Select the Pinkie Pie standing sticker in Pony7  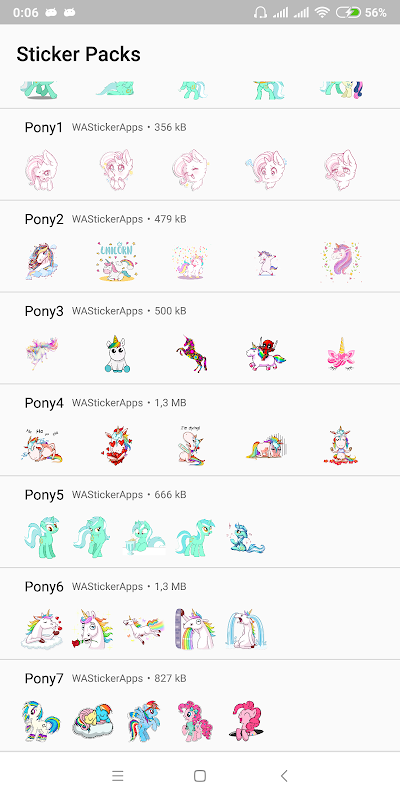[195, 721]
